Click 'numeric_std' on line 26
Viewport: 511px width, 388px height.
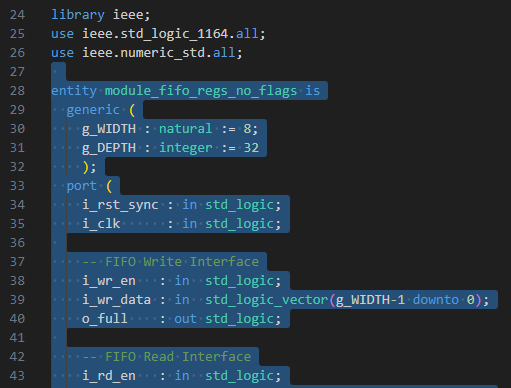[162, 53]
